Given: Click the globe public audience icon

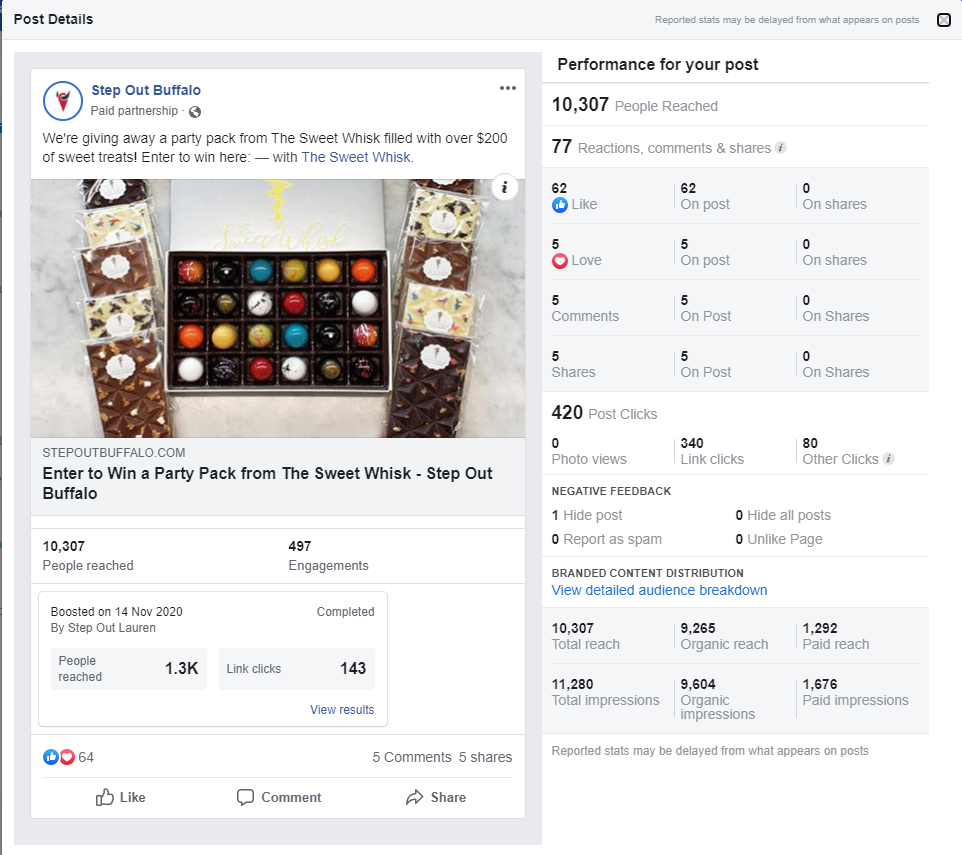Looking at the screenshot, I should click(x=195, y=112).
